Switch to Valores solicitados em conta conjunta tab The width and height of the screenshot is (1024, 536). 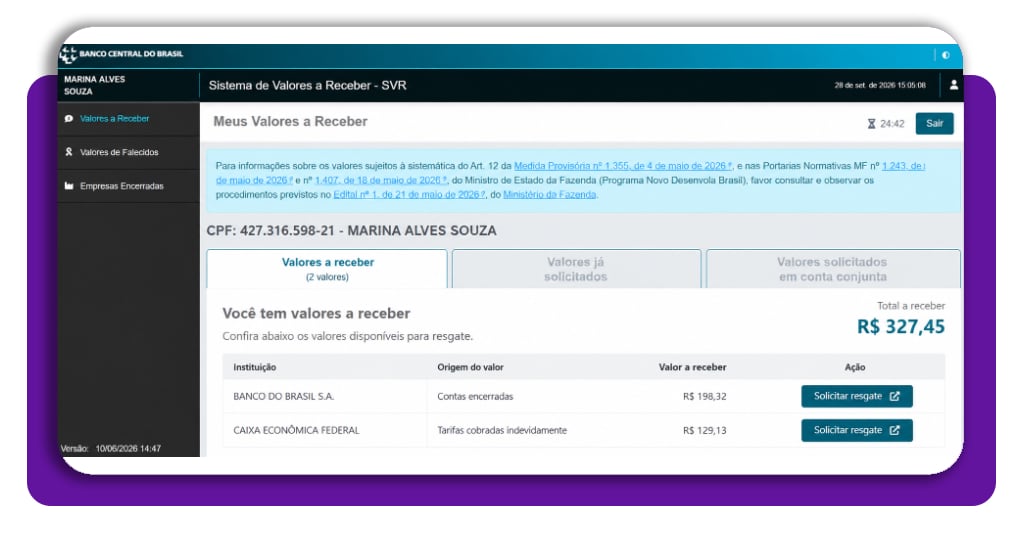(833, 269)
